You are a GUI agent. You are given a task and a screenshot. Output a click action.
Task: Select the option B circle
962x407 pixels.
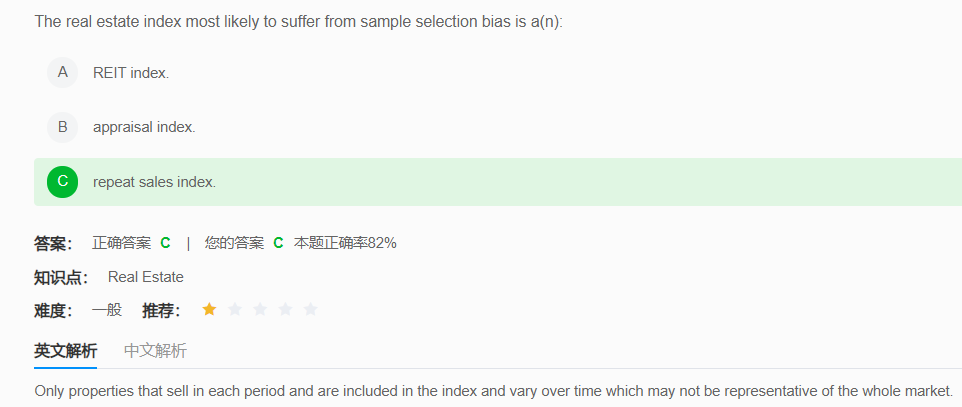pos(62,127)
